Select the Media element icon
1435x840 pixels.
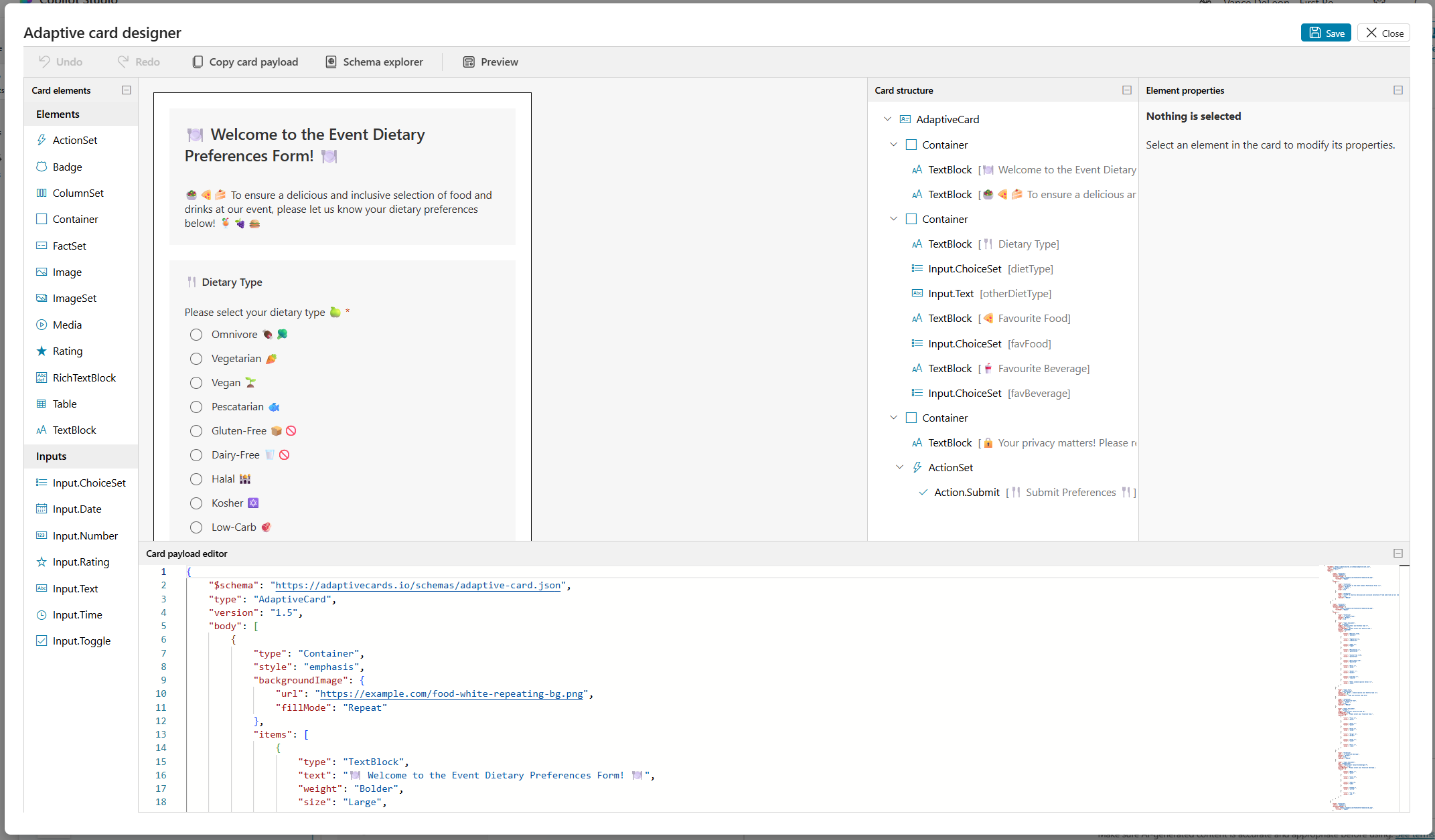pos(42,325)
